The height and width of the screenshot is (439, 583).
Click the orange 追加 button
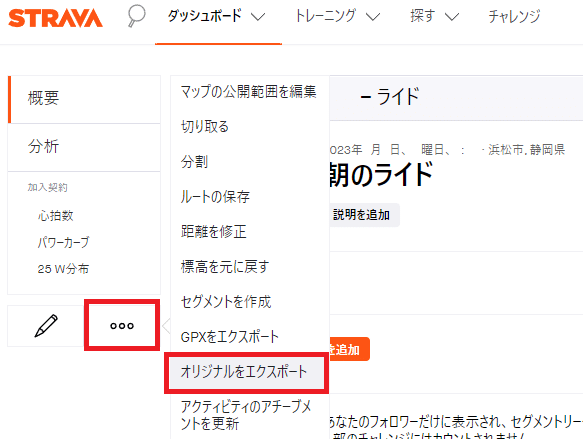coord(350,349)
